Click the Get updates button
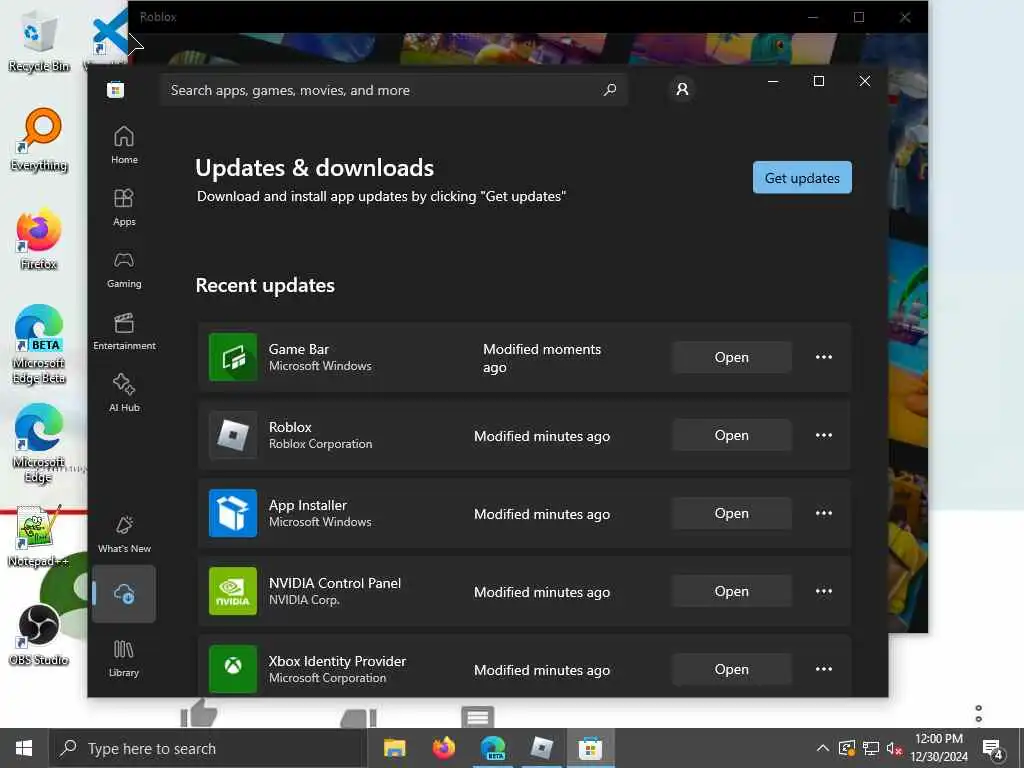The image size is (1024, 768). coord(802,178)
